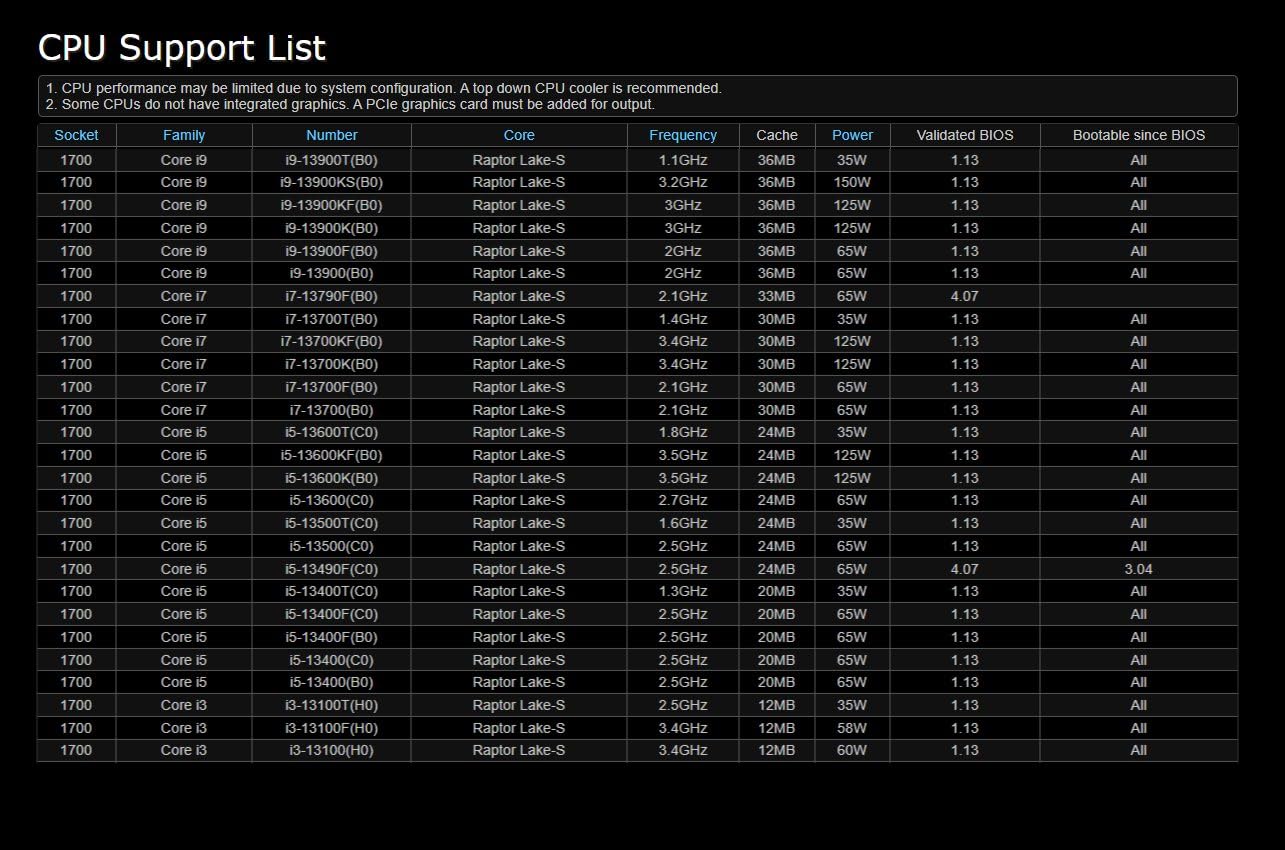Select the i9-13900KS(B0) processor cell
Viewport: 1285px width, 850px height.
(331, 182)
